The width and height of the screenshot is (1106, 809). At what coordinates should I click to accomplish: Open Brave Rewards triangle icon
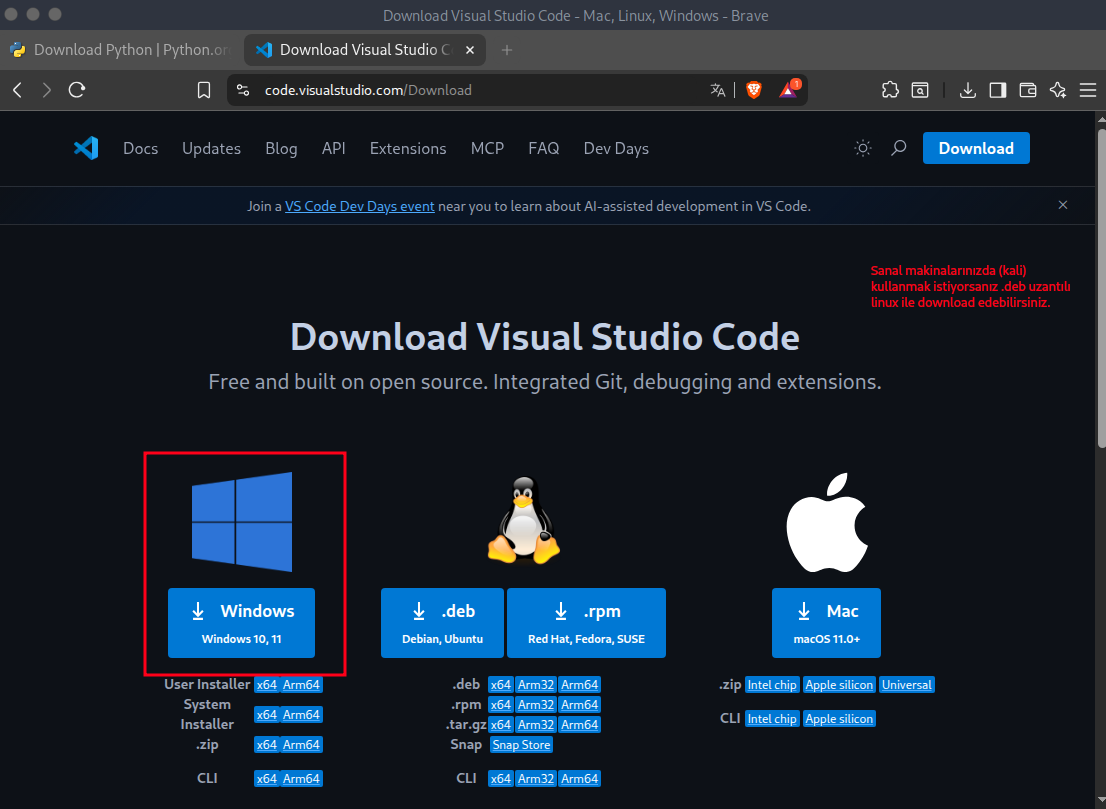point(789,89)
